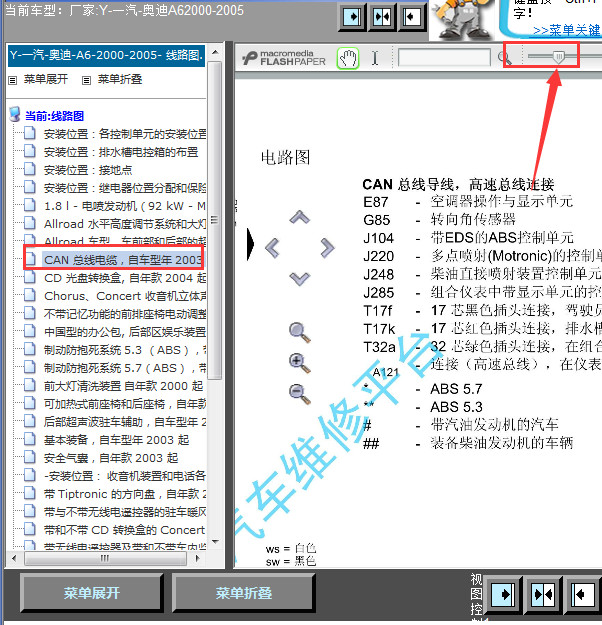Open 基本装备，自车型年 2003 起 entry
Viewport: 602px width, 625px height.
pos(116,440)
